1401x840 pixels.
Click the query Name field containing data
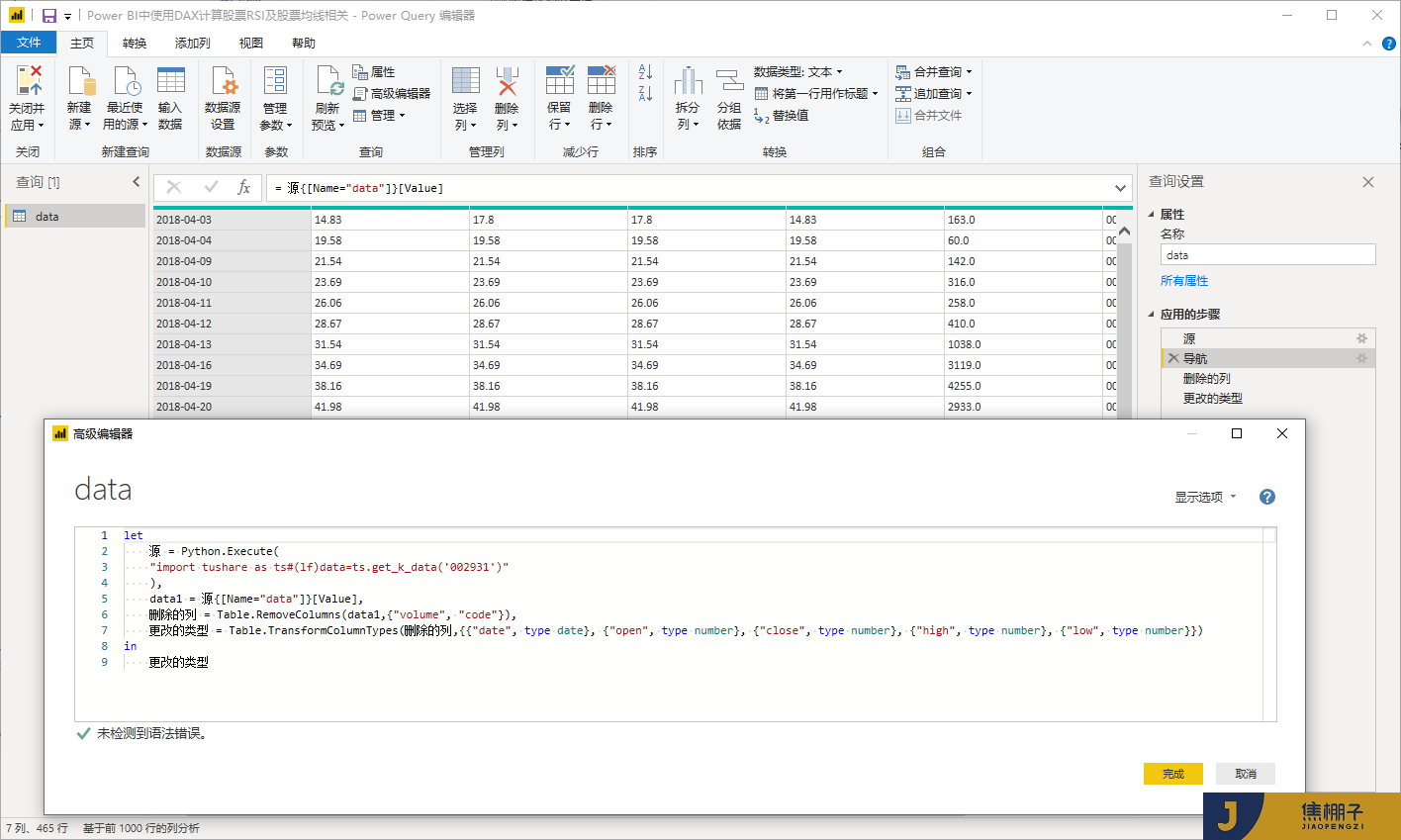point(1267,255)
